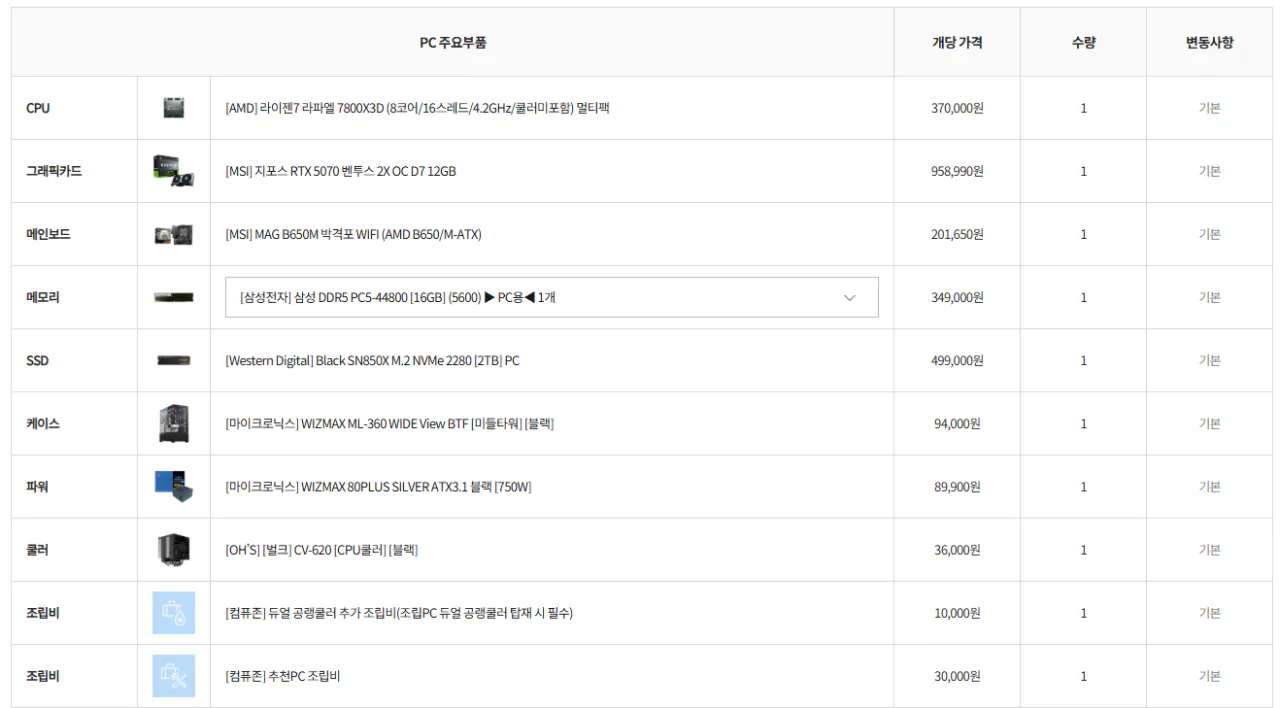This screenshot has height=708, width=1280.
Task: Click the quantity 1 in the SSD row
Action: pyautogui.click(x=1083, y=360)
